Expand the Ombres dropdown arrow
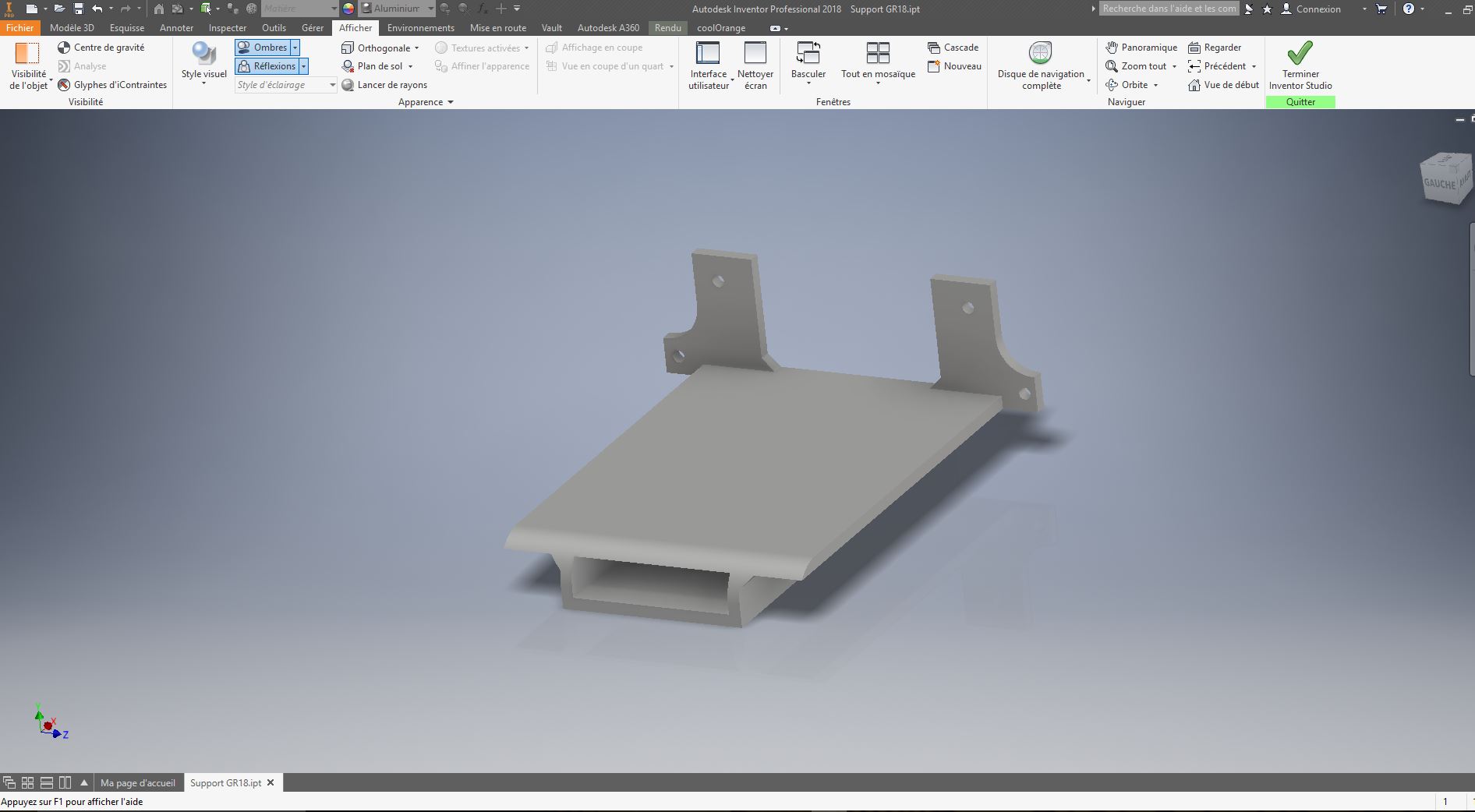The height and width of the screenshot is (812, 1475). (295, 48)
